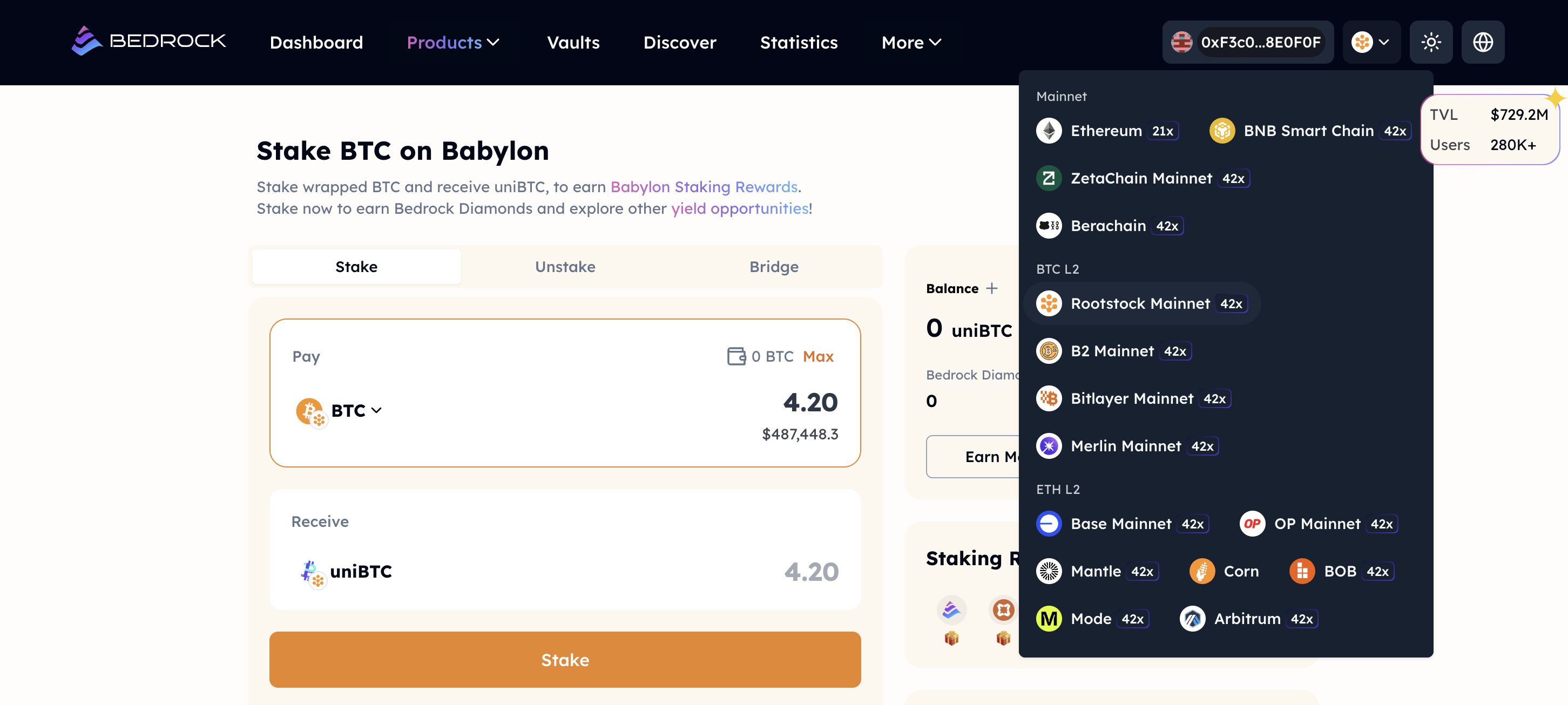The width and height of the screenshot is (1568, 705).
Task: Switch to BNB Smart Chain network
Action: click(1308, 131)
